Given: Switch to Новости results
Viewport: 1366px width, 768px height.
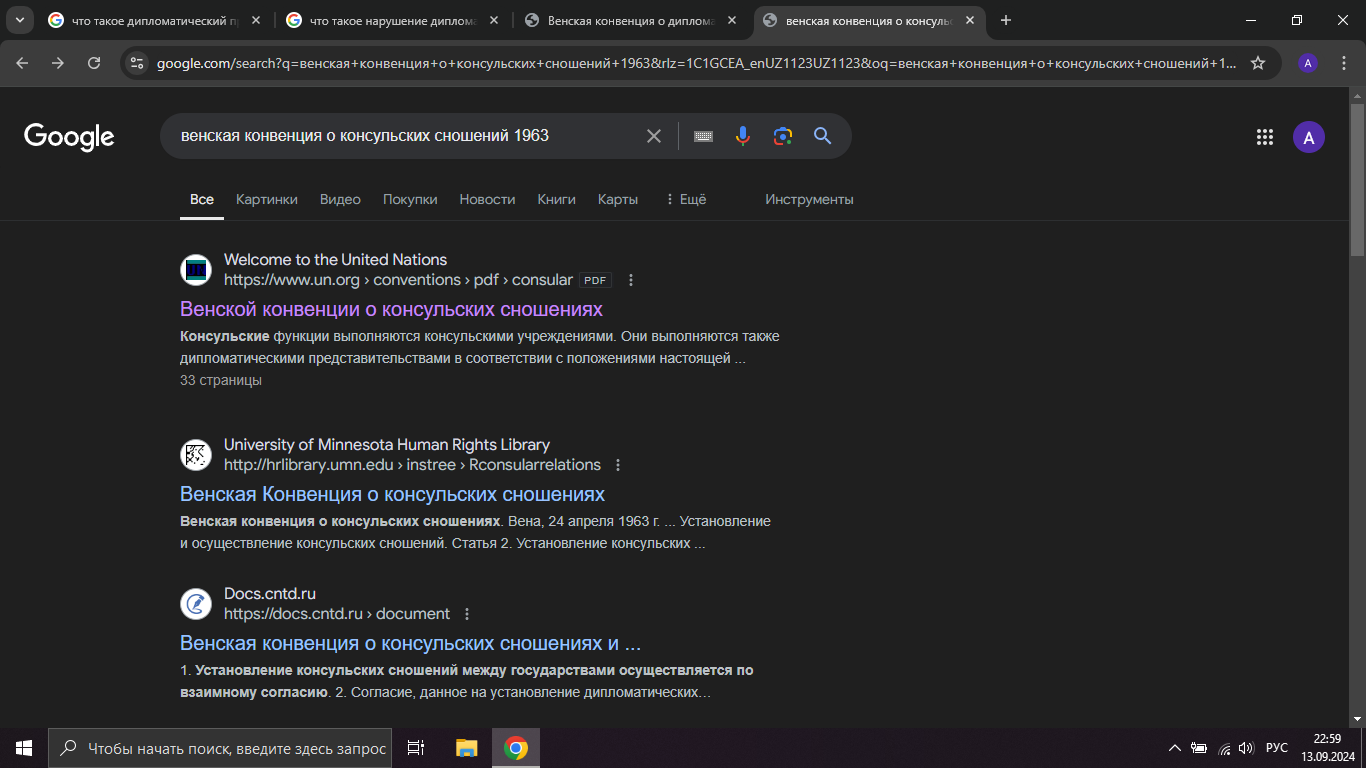Looking at the screenshot, I should [487, 199].
